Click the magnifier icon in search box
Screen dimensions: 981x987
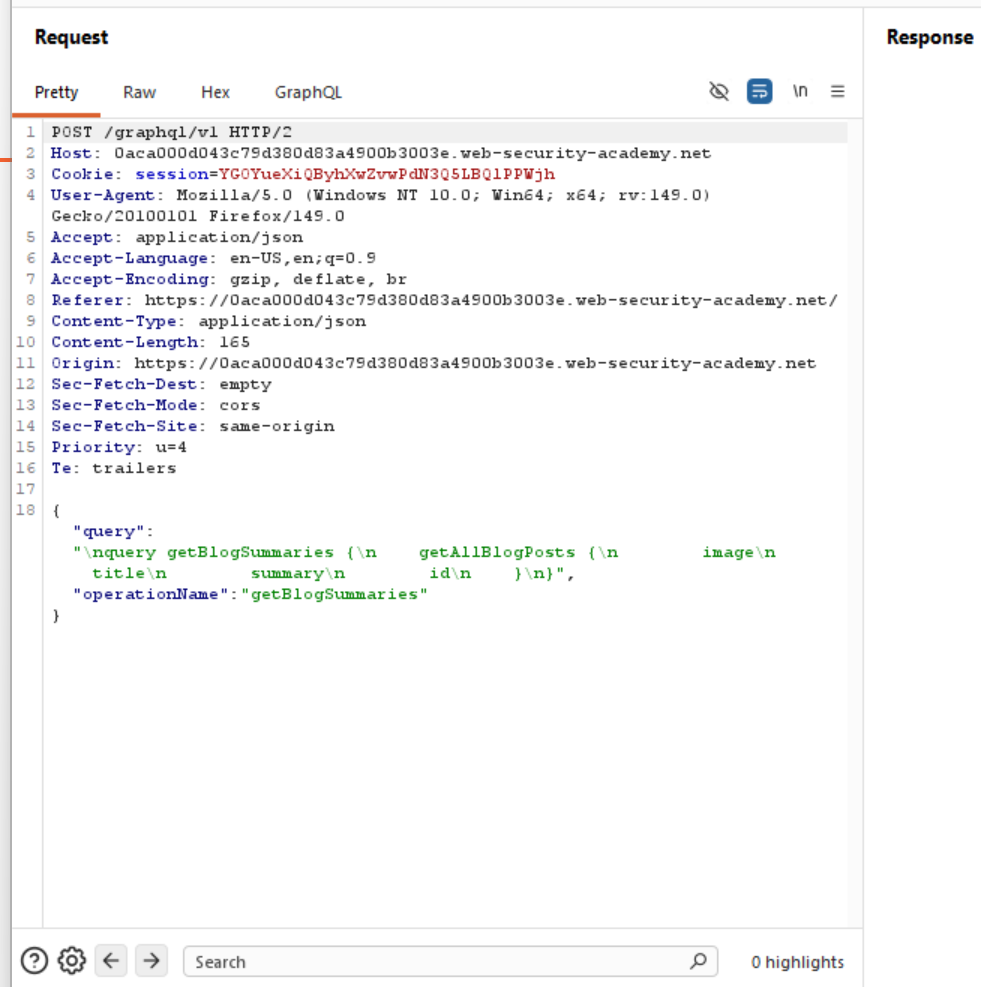click(698, 961)
